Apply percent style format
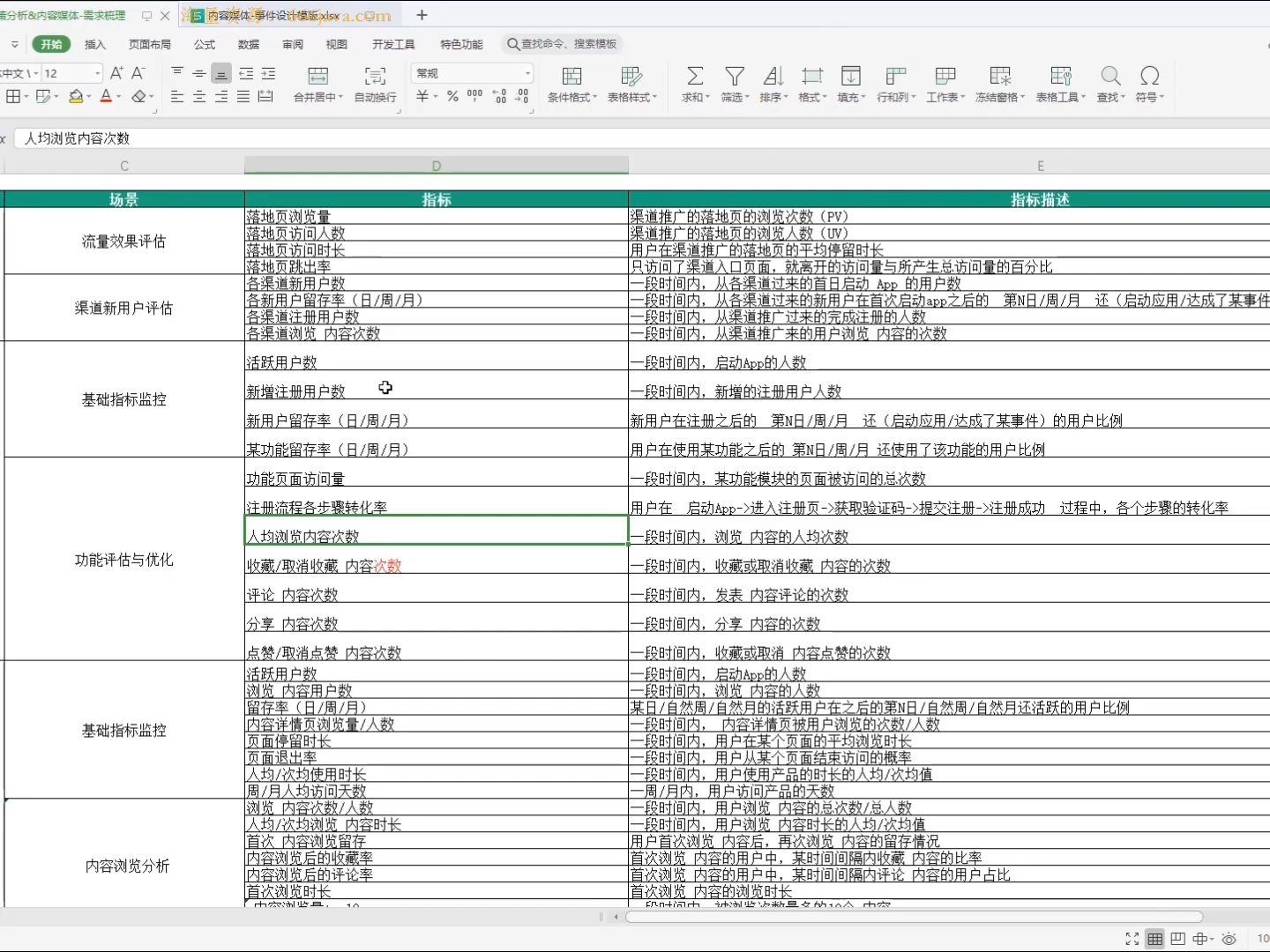 (x=452, y=96)
